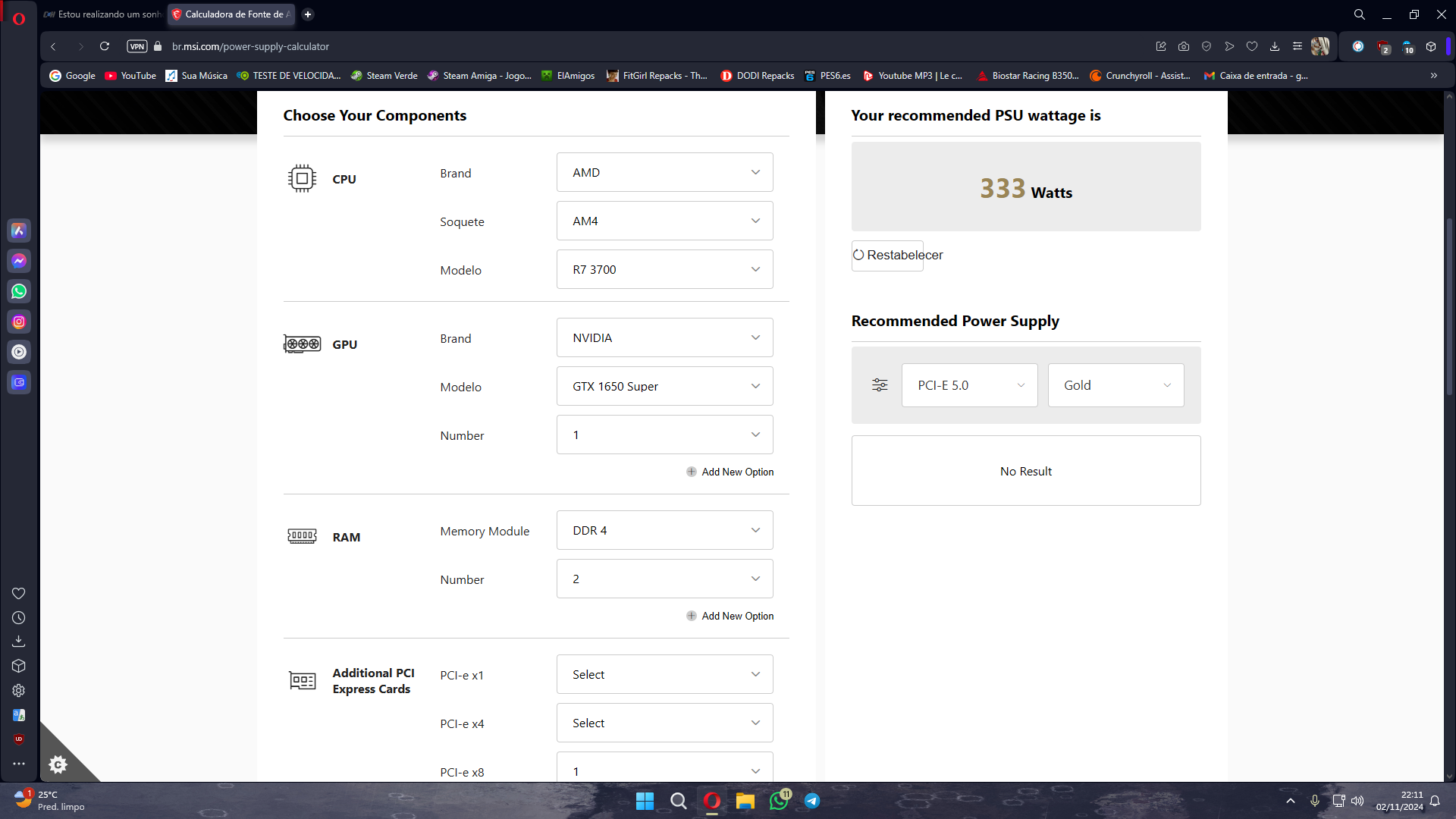The width and height of the screenshot is (1456, 819).
Task: Open the DODI Repacks bookmark
Action: coord(758,76)
